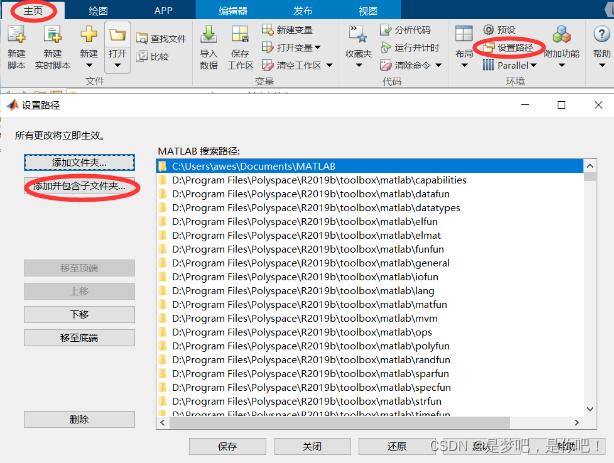The height and width of the screenshot is (463, 614).
Task: Click the Remove (删除) button
Action: [79, 419]
